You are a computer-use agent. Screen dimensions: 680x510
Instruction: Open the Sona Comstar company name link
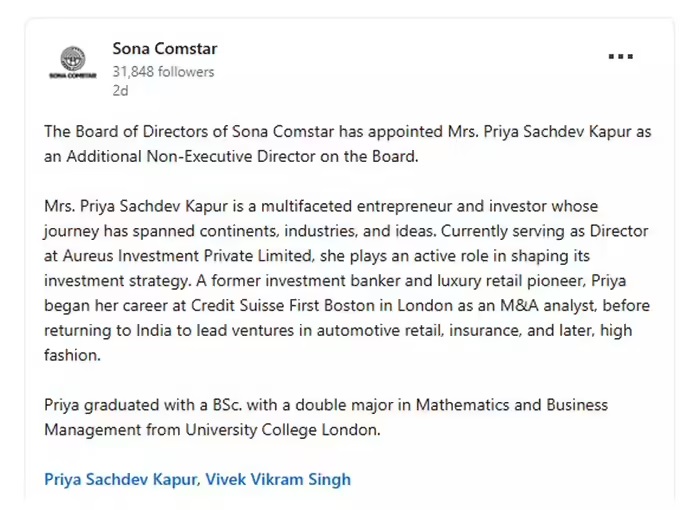[164, 49]
